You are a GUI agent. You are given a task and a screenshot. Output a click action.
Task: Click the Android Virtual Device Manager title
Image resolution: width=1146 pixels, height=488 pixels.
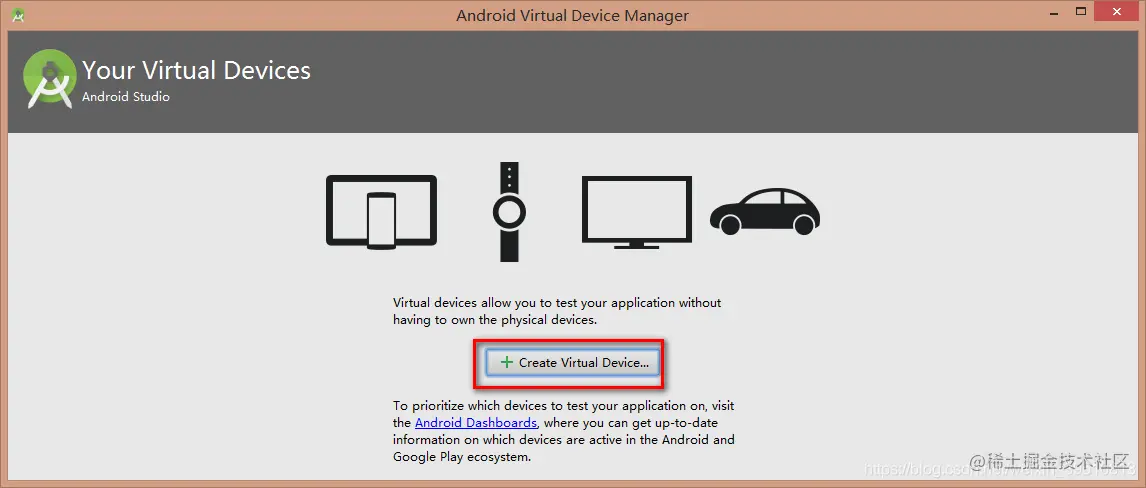pyautogui.click(x=572, y=15)
